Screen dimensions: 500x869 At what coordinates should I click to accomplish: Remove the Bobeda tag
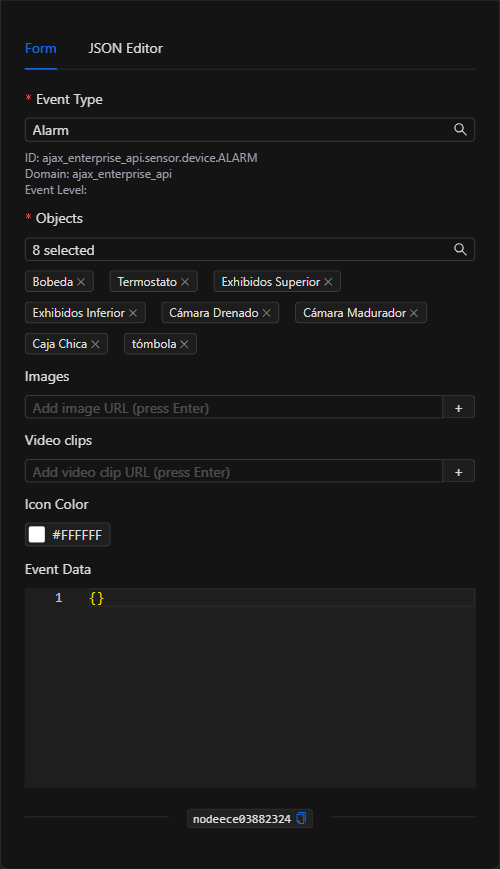[81, 282]
